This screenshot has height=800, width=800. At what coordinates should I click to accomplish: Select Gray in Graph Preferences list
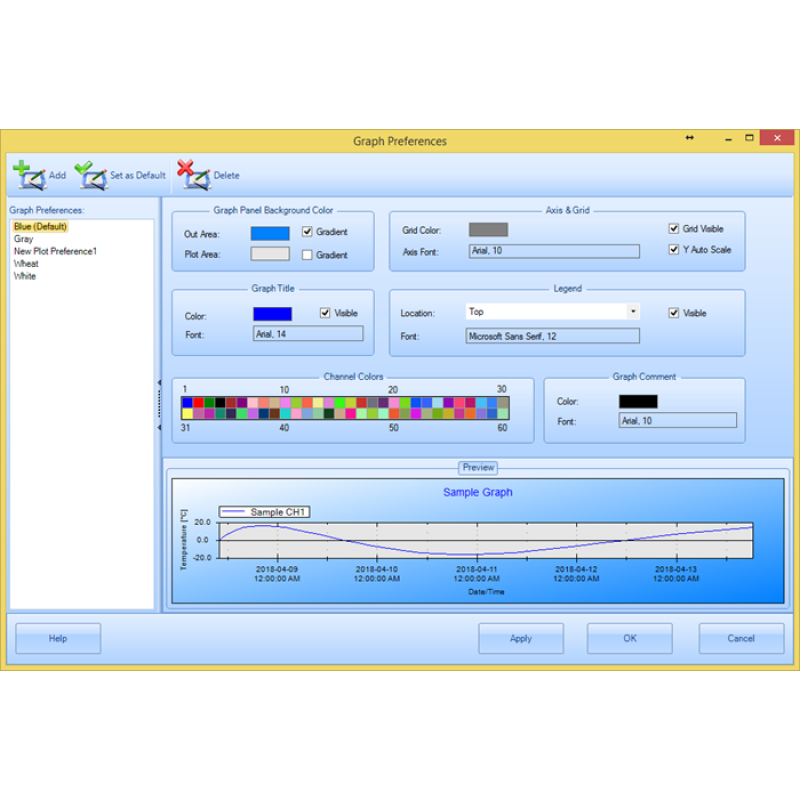pyautogui.click(x=24, y=240)
